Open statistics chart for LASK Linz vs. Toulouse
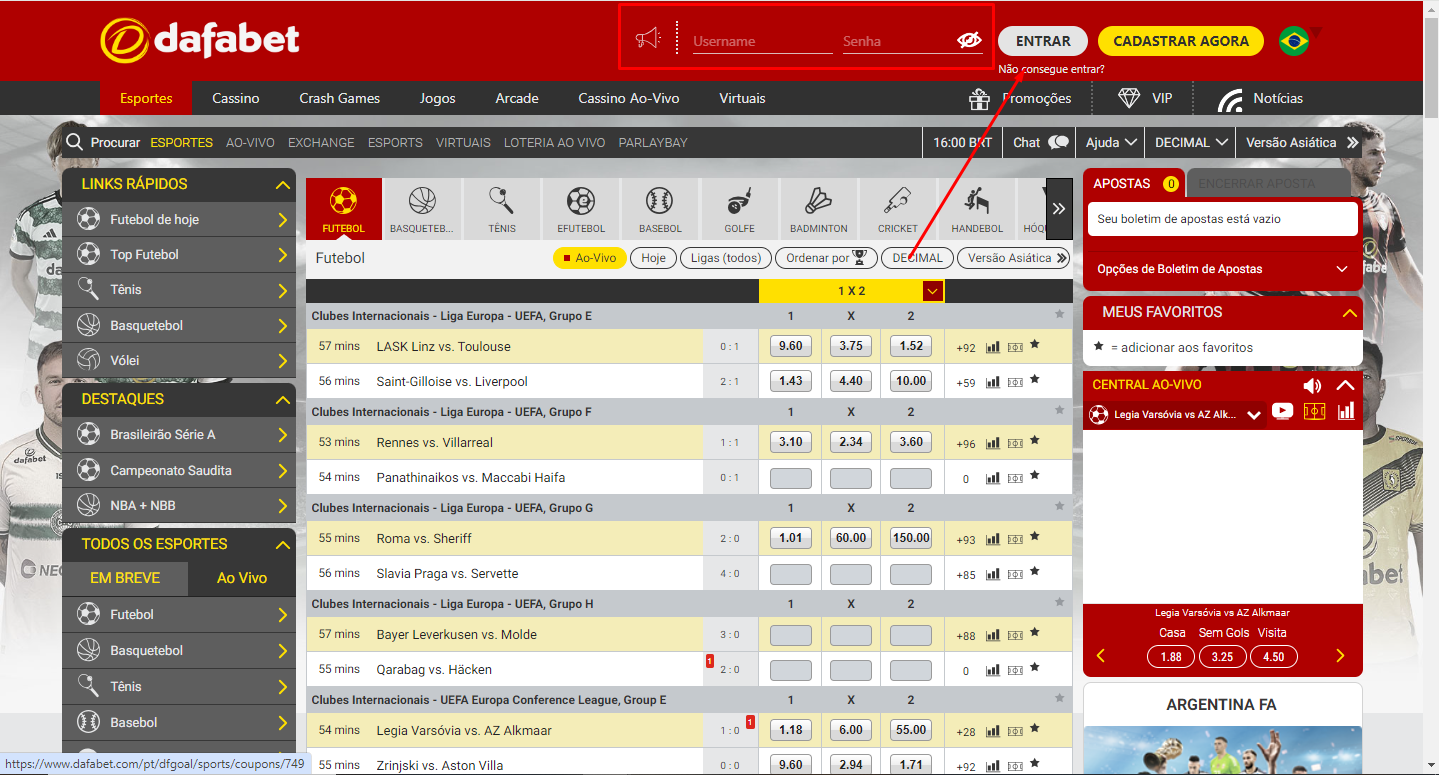 993,347
